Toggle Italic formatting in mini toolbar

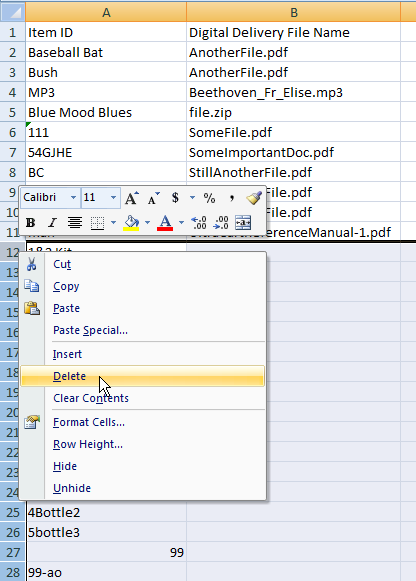(x=52, y=223)
